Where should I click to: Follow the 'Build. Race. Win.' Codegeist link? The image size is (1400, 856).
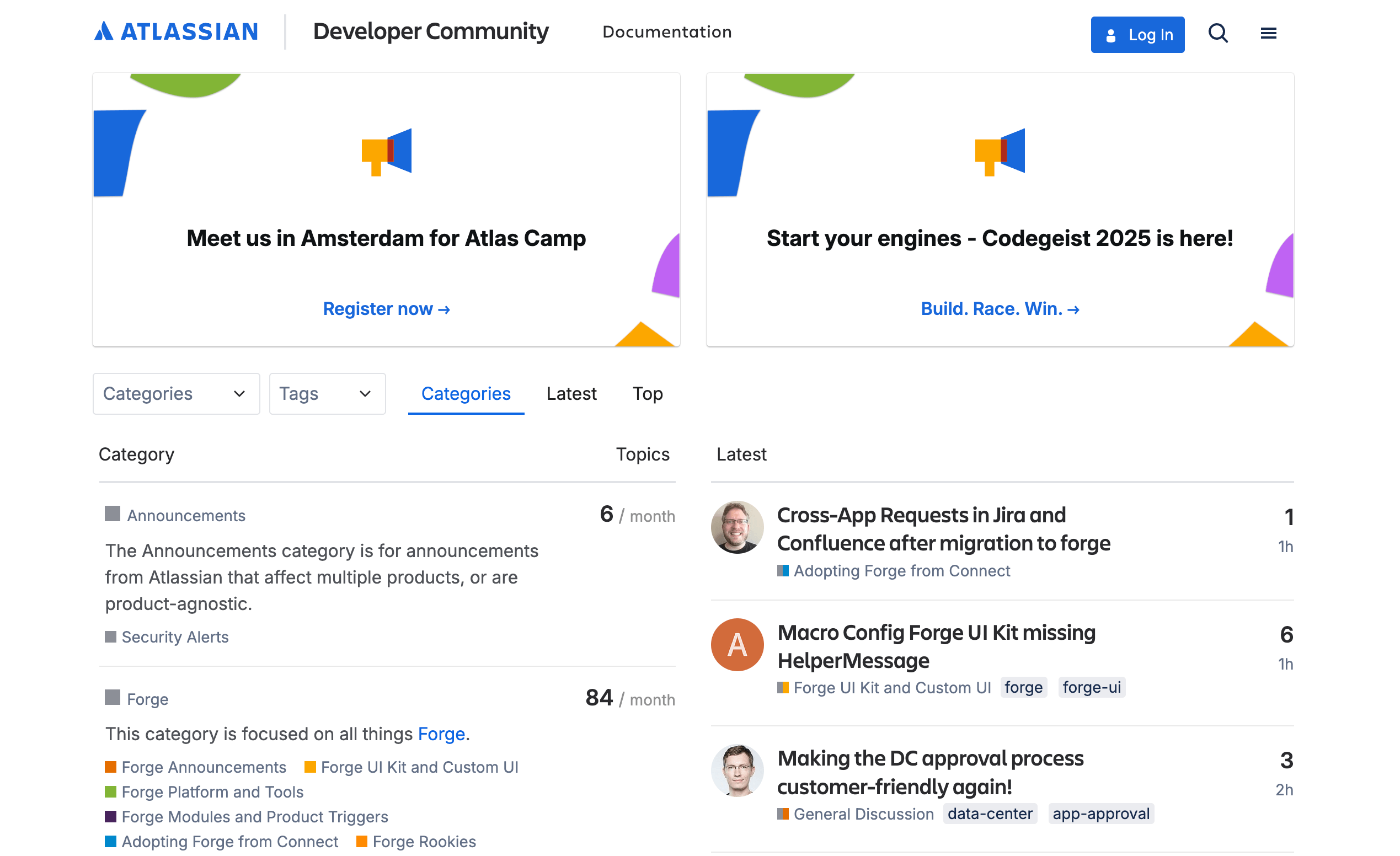1000,308
